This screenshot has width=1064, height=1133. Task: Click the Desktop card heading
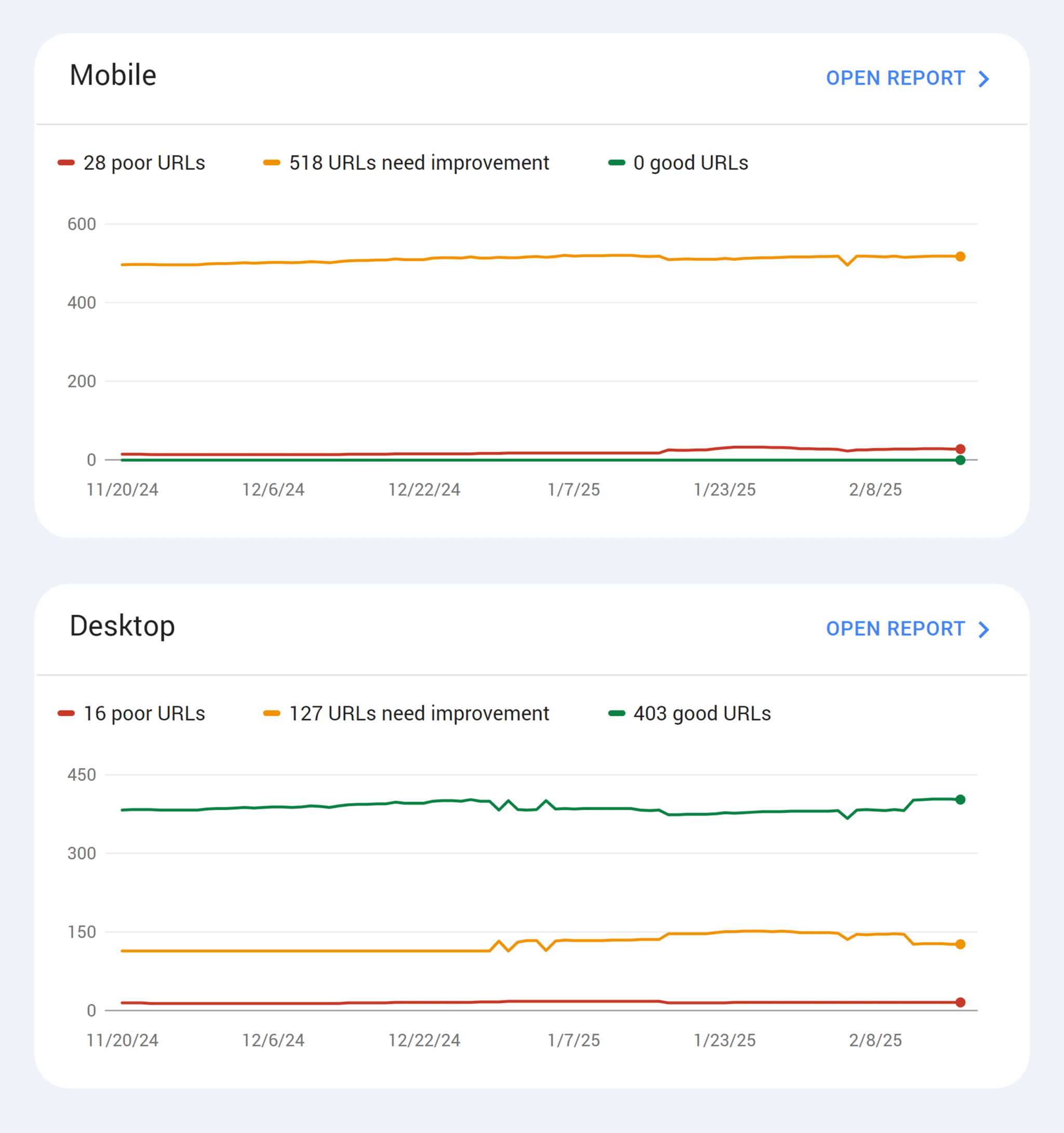coord(122,626)
